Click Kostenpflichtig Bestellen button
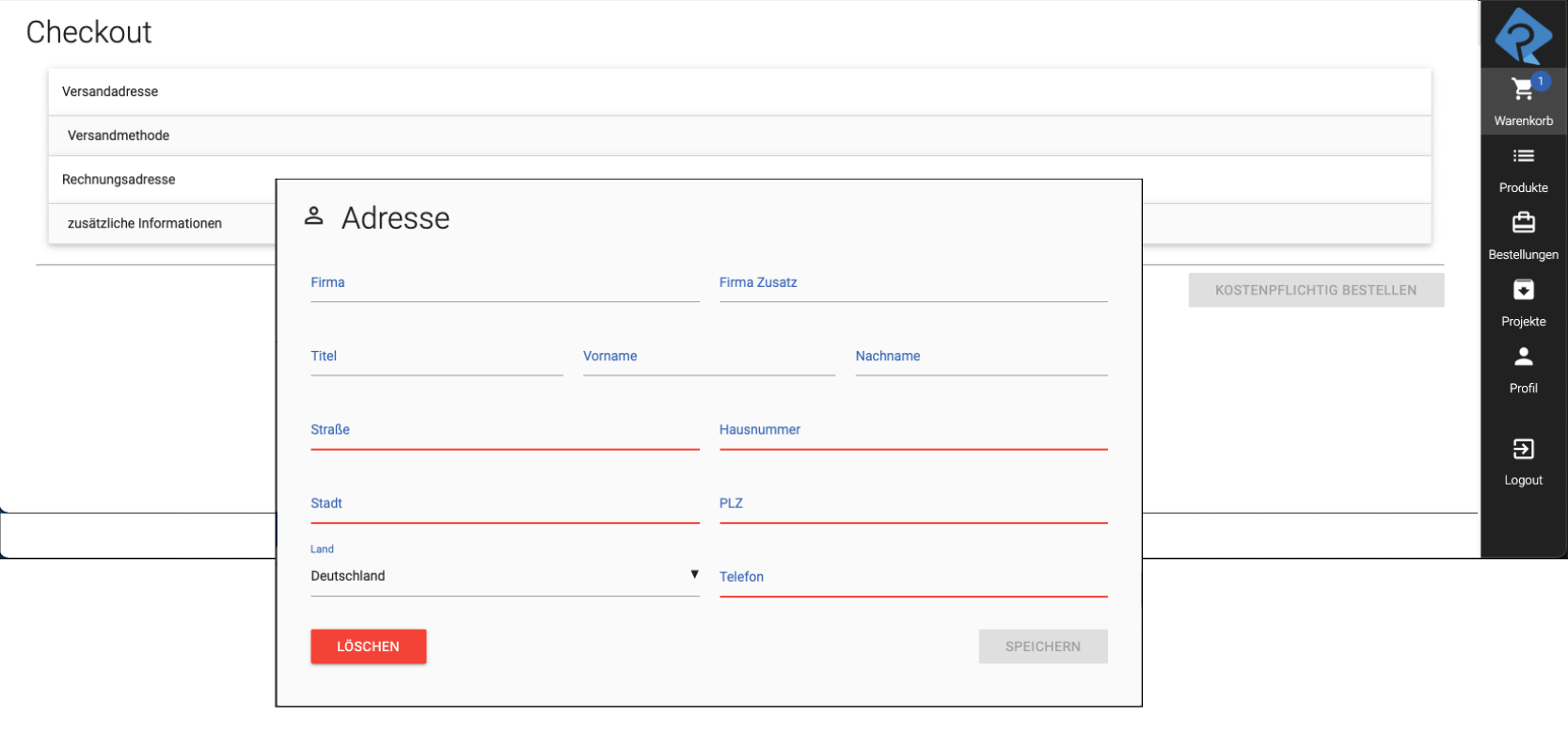Image resolution: width=1568 pixels, height=750 pixels. point(1315,290)
